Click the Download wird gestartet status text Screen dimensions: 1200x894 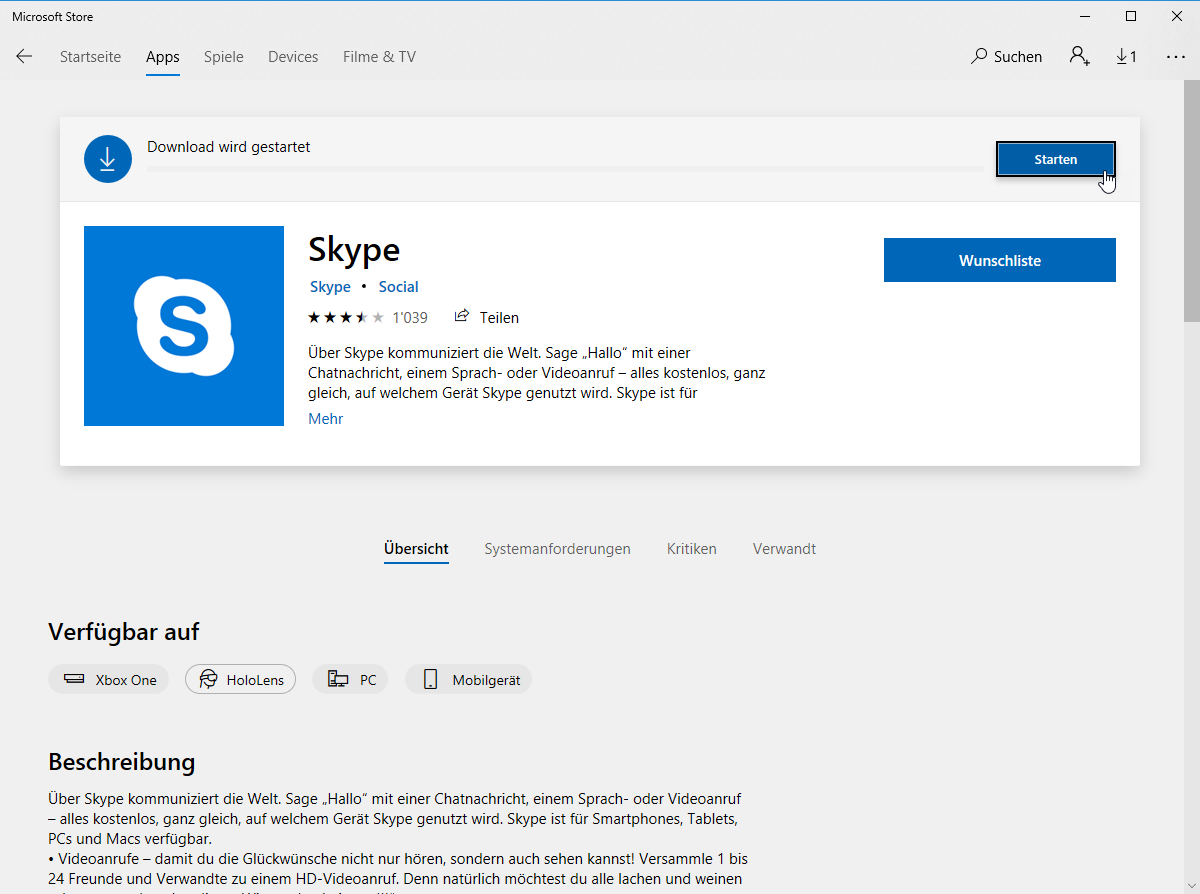[229, 147]
